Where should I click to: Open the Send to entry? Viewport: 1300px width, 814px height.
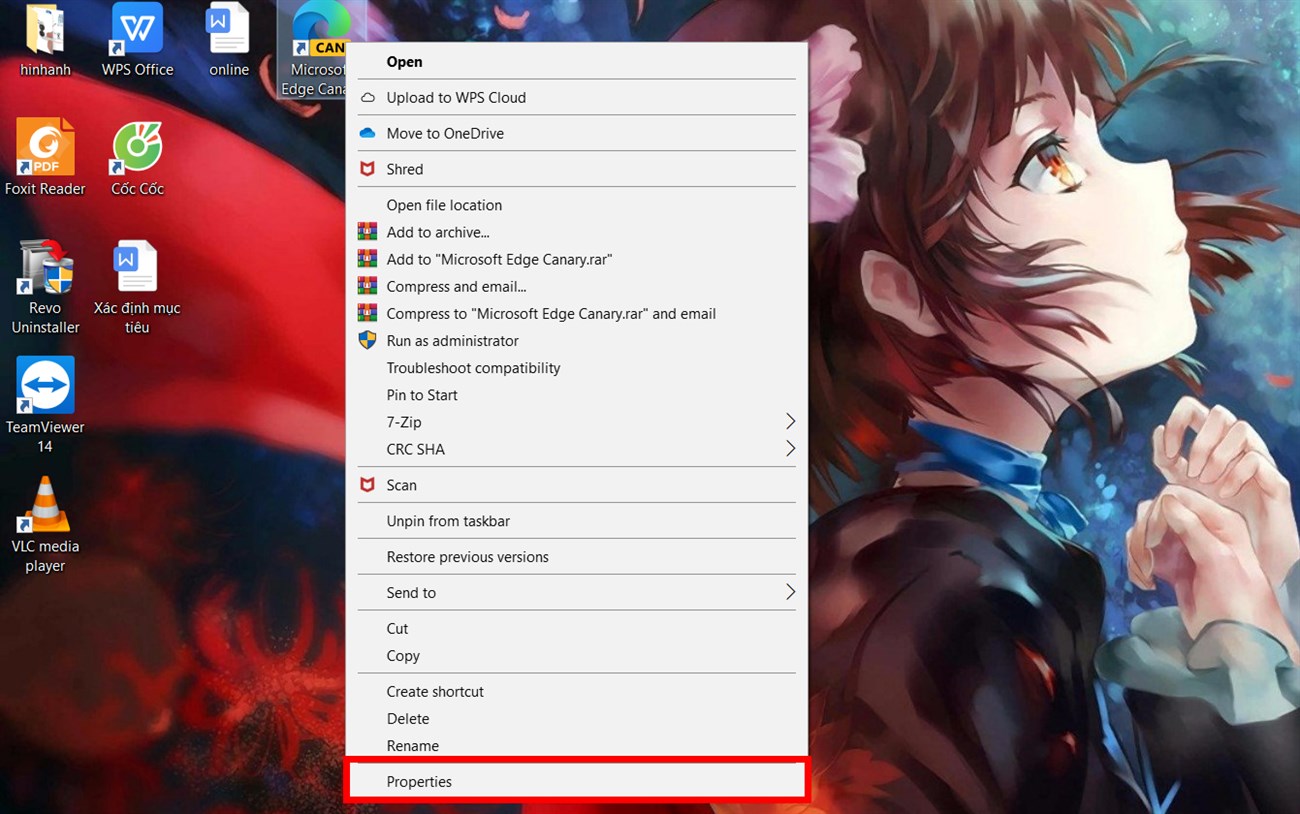[x=576, y=592]
